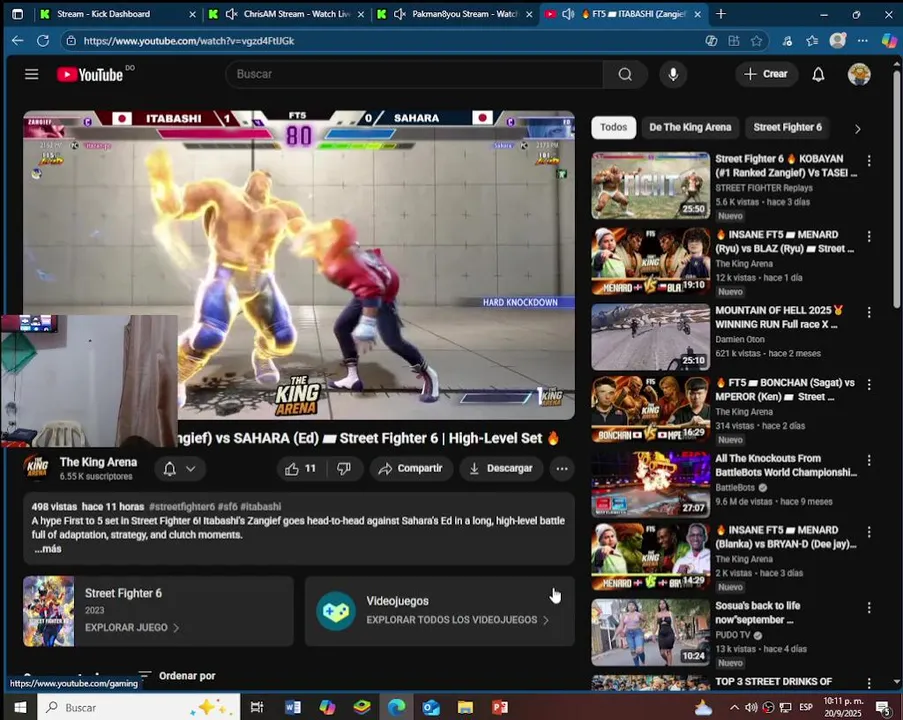This screenshot has width=903, height=720.
Task: Explore Street Fighter 6 game card
Action: tap(158, 611)
